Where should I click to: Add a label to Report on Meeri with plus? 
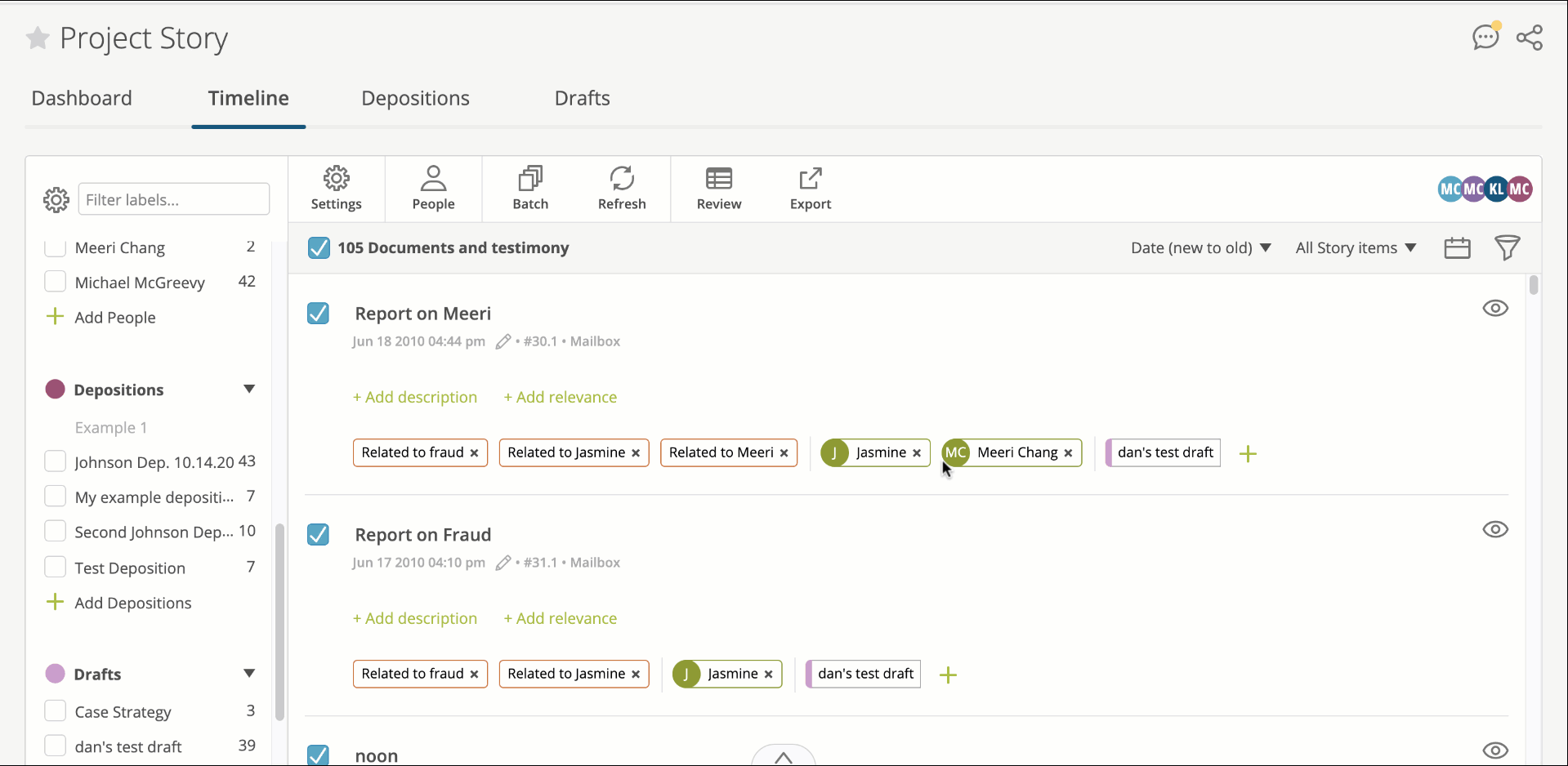coord(1248,454)
